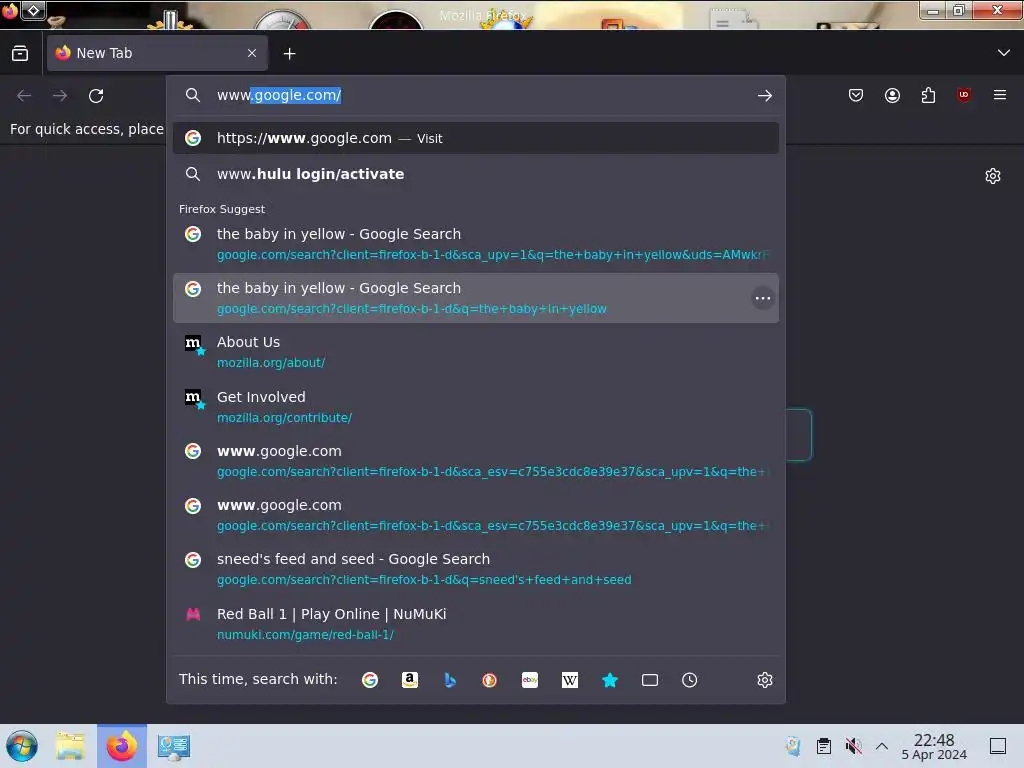Viewport: 1024px width, 768px height.
Task: Open the Get Involved mozilla.org bookmark
Action: [x=475, y=407]
